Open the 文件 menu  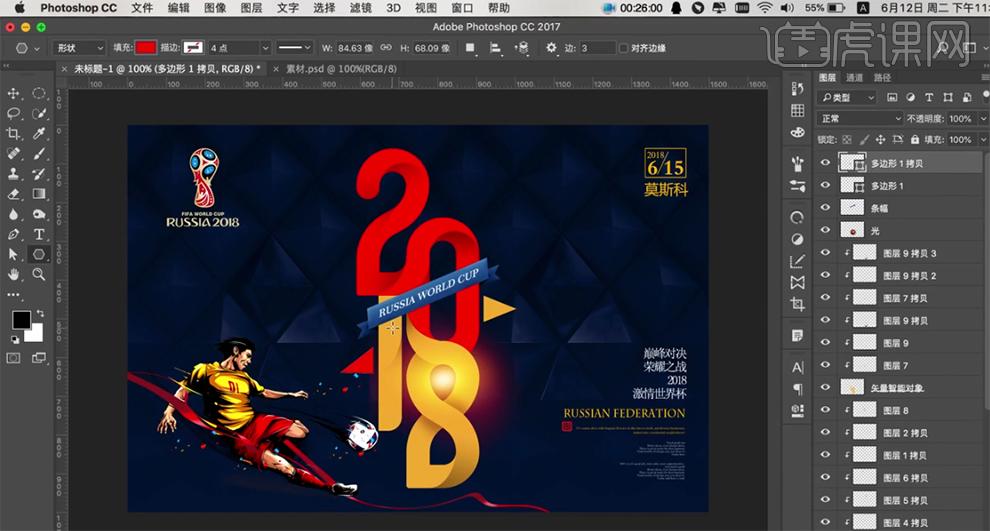point(142,8)
